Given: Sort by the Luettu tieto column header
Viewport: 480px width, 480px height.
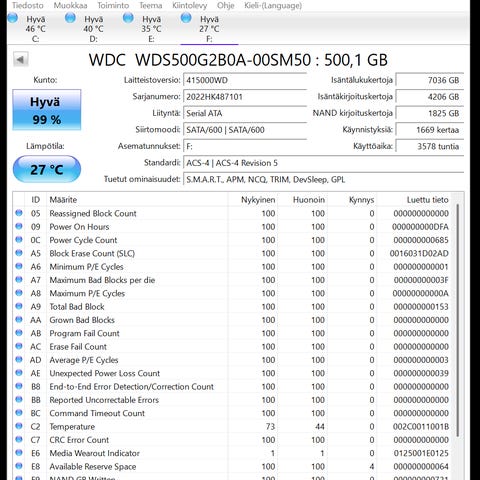Looking at the screenshot, I should tap(414, 200).
